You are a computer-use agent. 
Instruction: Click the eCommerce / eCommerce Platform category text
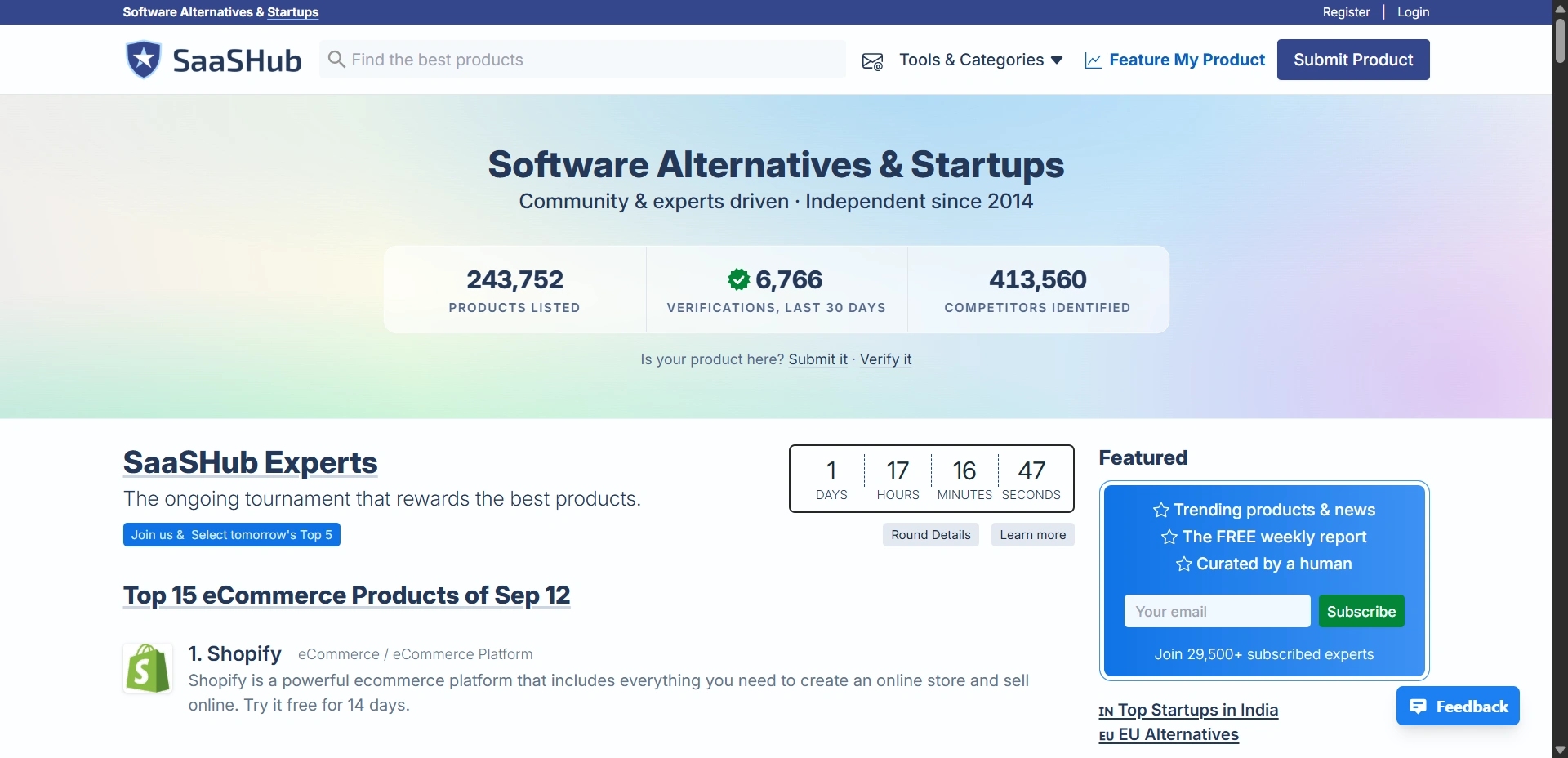click(415, 654)
